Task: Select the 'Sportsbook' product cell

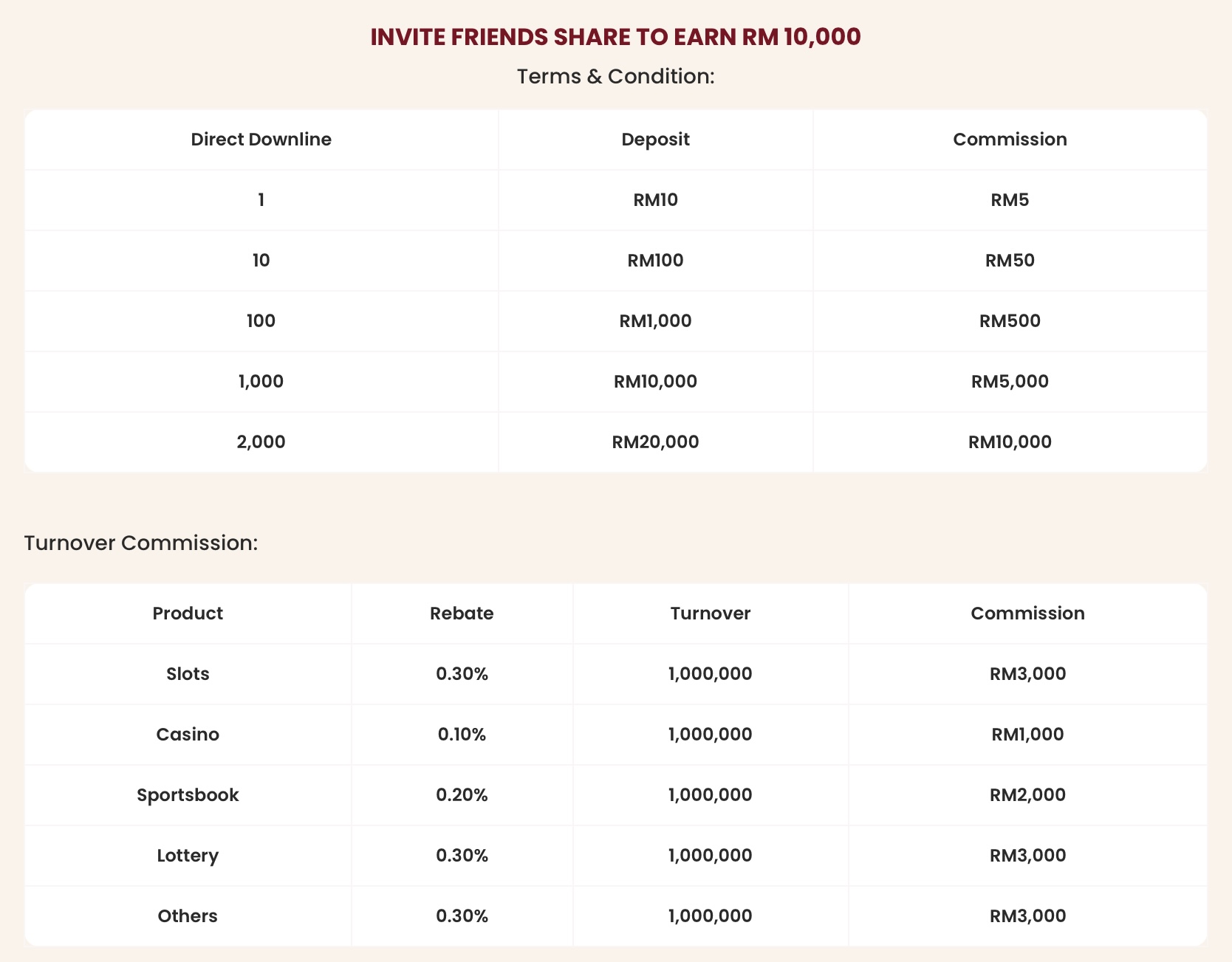Action: [x=188, y=795]
